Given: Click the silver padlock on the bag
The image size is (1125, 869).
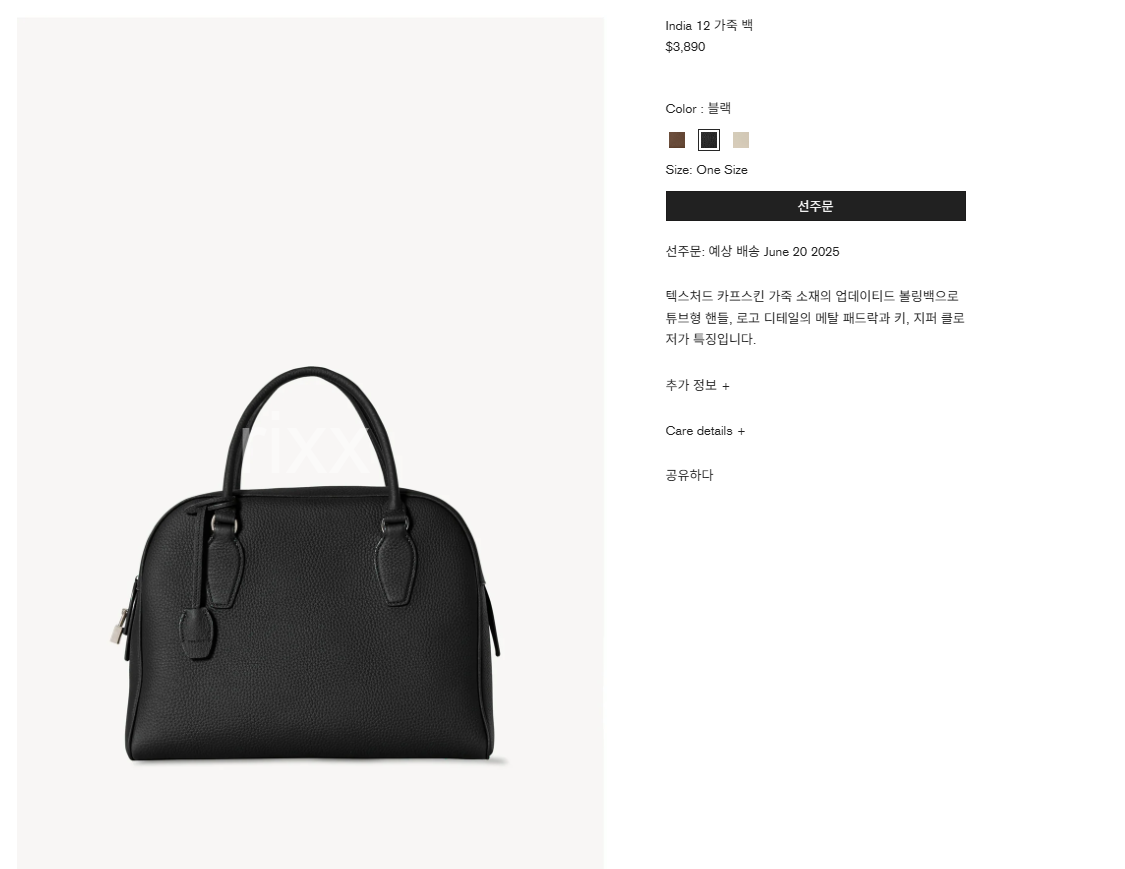Looking at the screenshot, I should tap(118, 627).
